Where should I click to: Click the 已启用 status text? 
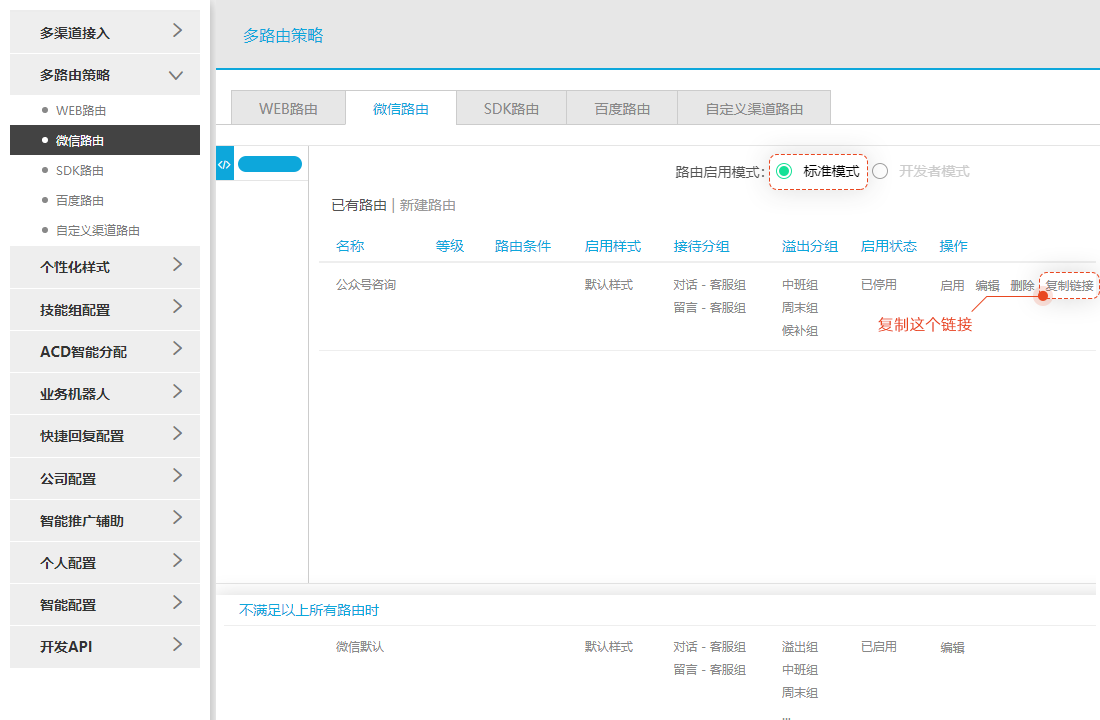[x=879, y=646]
